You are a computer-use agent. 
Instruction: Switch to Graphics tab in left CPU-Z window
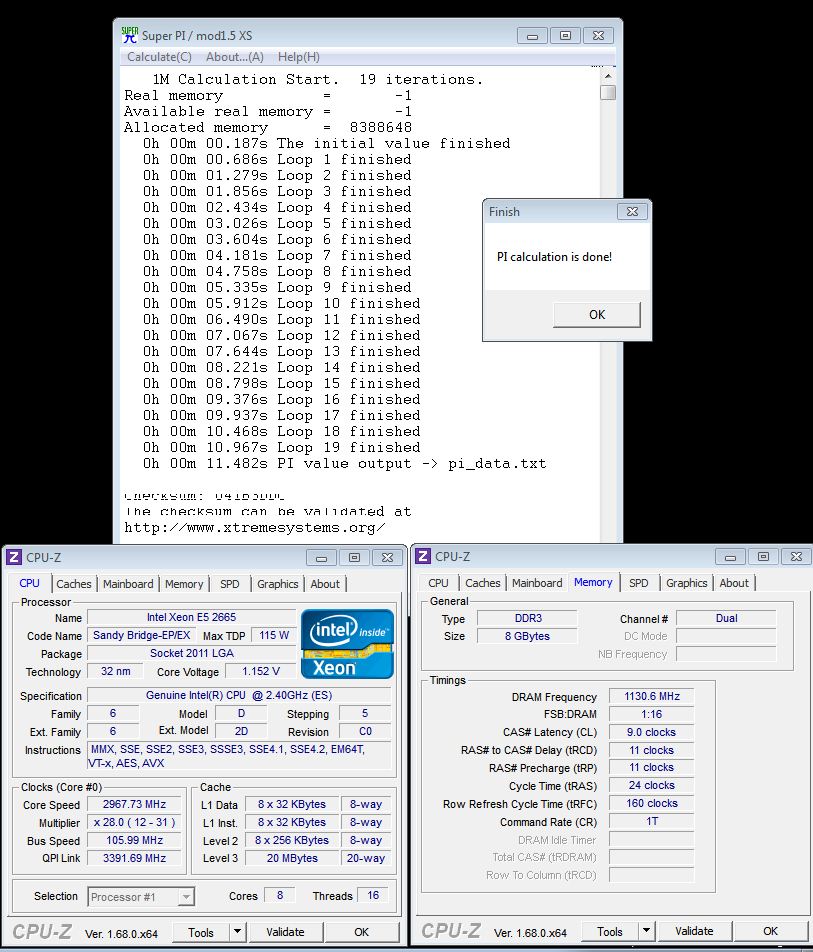tap(277, 584)
